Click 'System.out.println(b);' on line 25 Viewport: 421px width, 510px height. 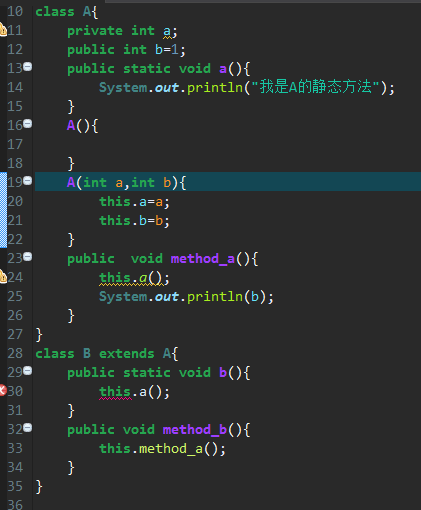[186, 297]
